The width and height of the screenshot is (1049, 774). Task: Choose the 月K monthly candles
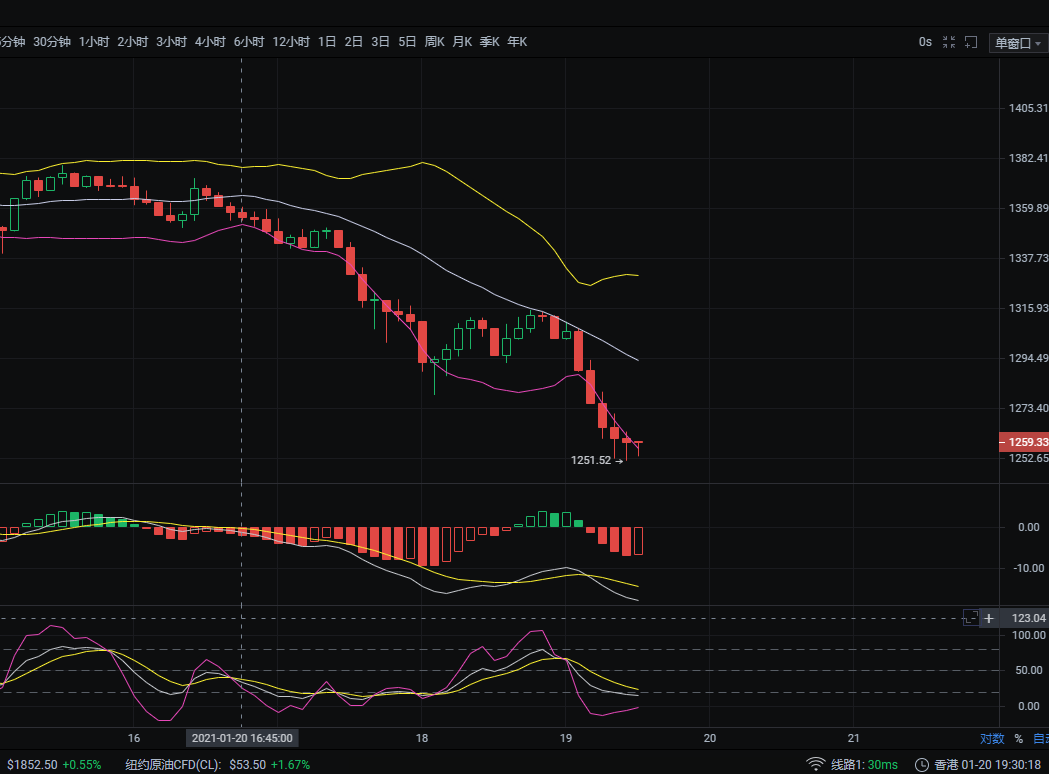point(462,41)
